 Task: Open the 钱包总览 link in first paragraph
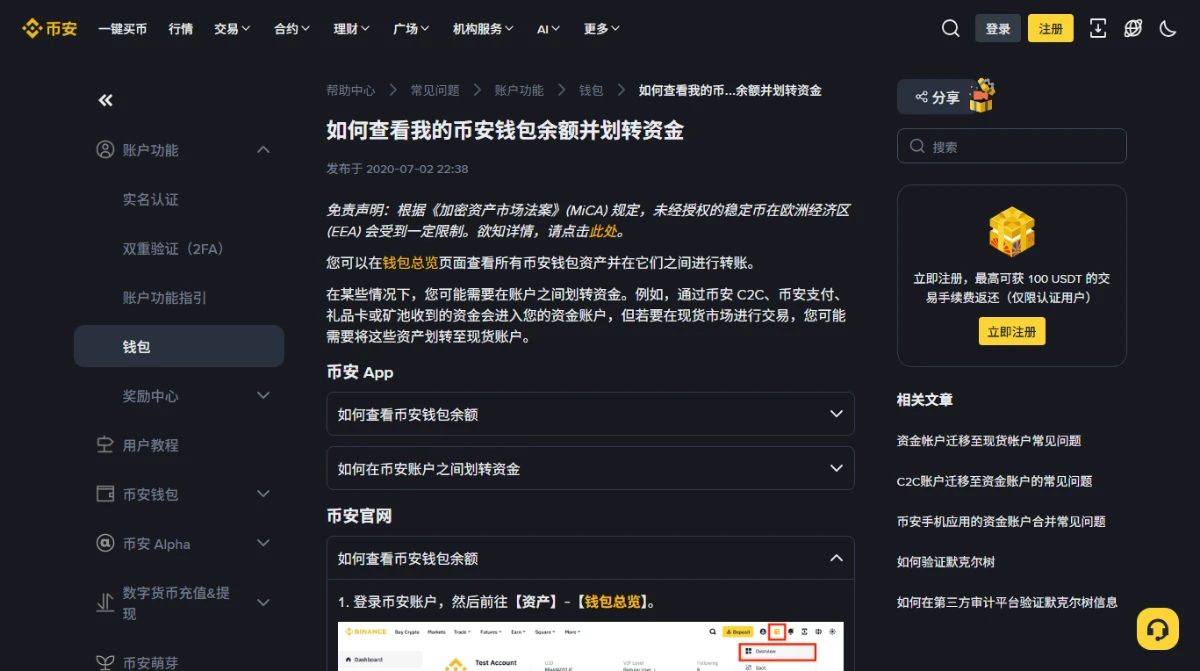click(411, 263)
